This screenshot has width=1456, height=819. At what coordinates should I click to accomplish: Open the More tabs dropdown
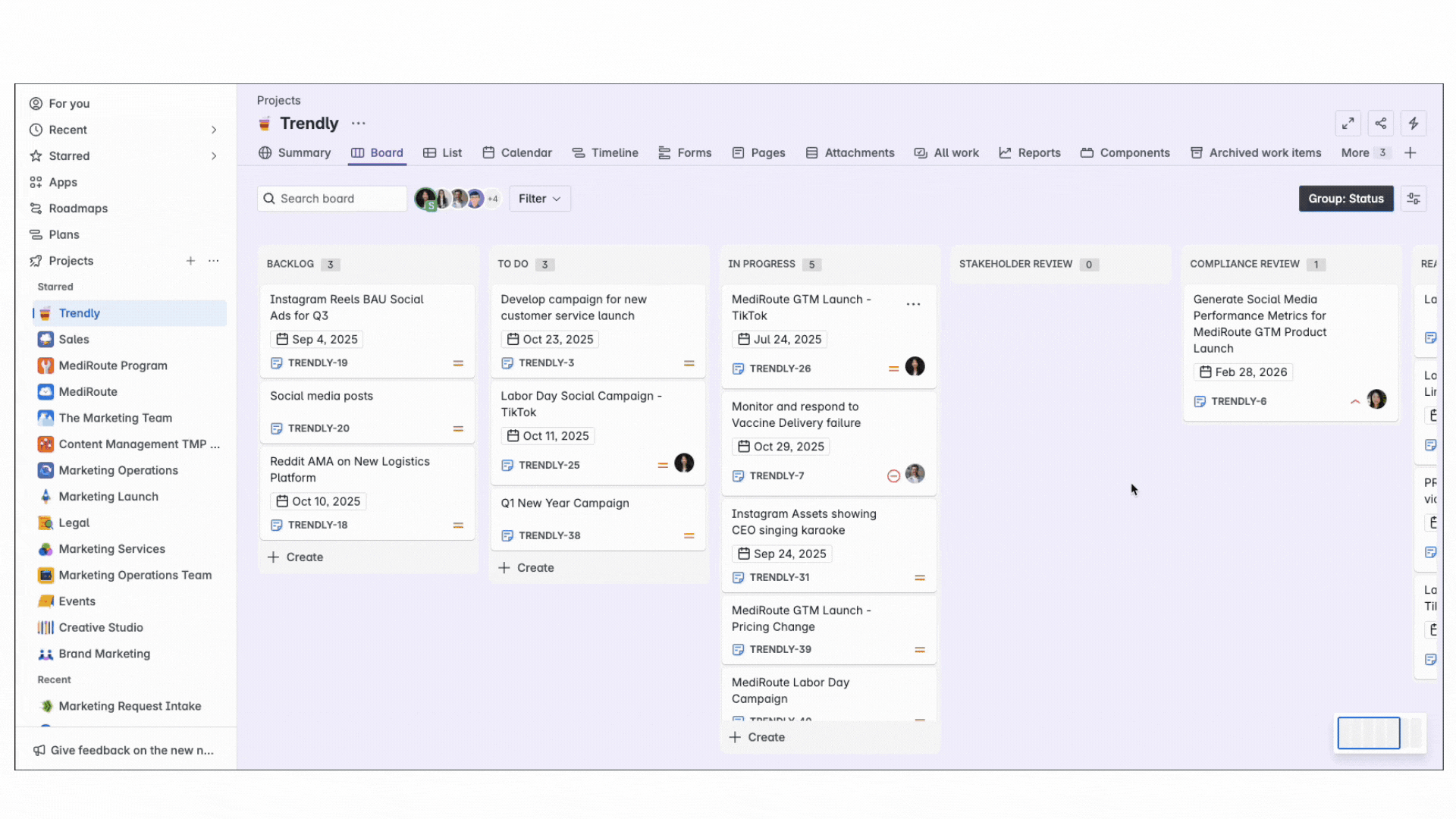pyautogui.click(x=1365, y=153)
